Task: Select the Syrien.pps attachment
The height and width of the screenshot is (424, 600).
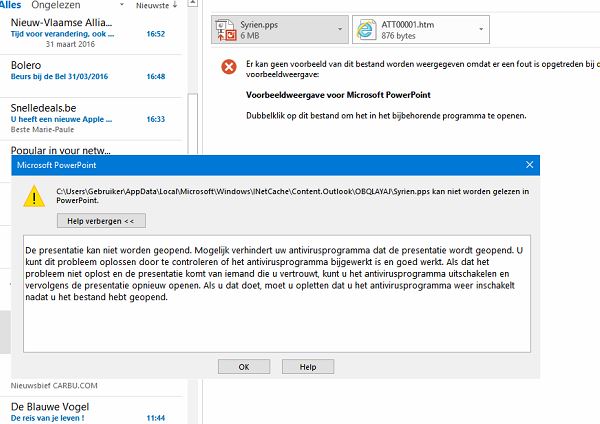Action: 280,29
